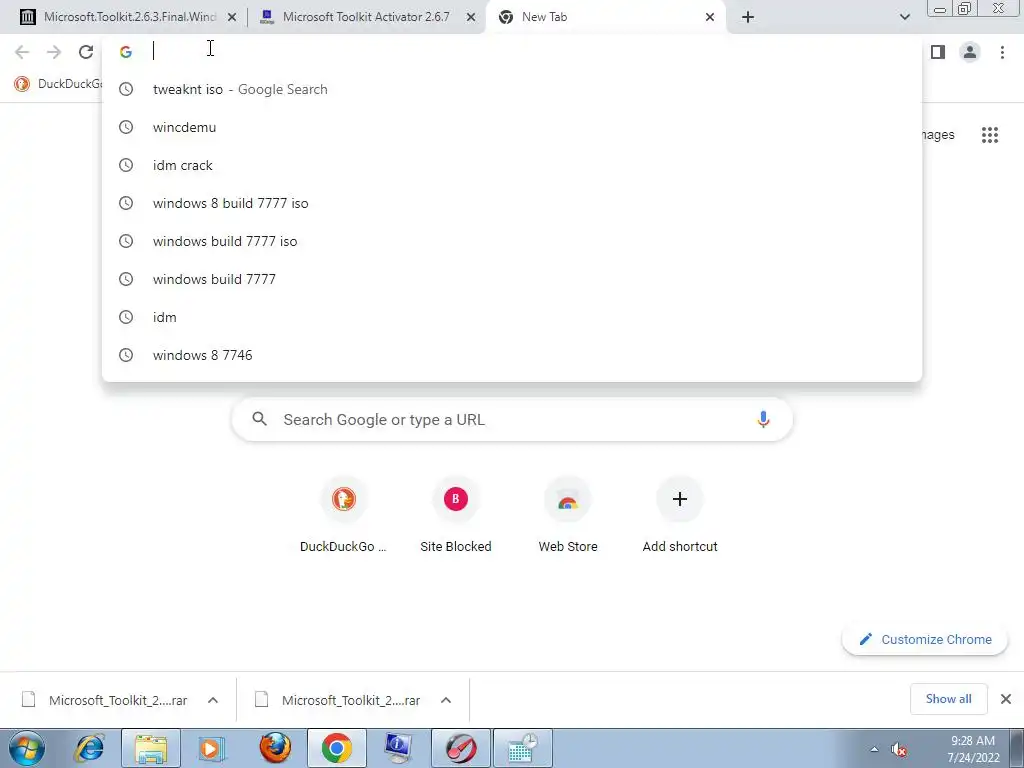Open the DuckDuckGo bookmark in bookmarks bar

57,84
